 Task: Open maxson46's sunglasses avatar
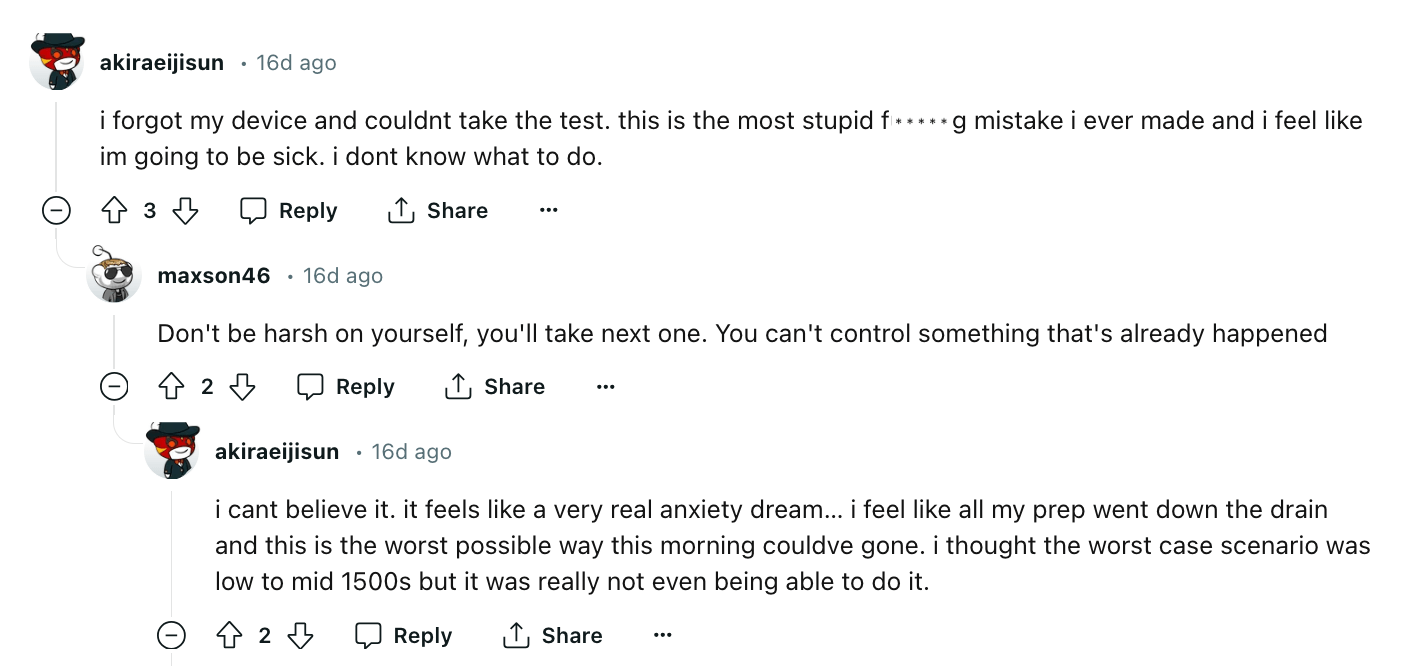114,275
